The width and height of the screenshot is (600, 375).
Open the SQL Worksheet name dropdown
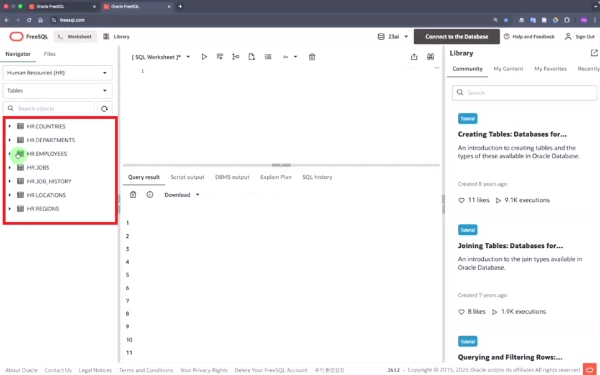click(x=188, y=57)
